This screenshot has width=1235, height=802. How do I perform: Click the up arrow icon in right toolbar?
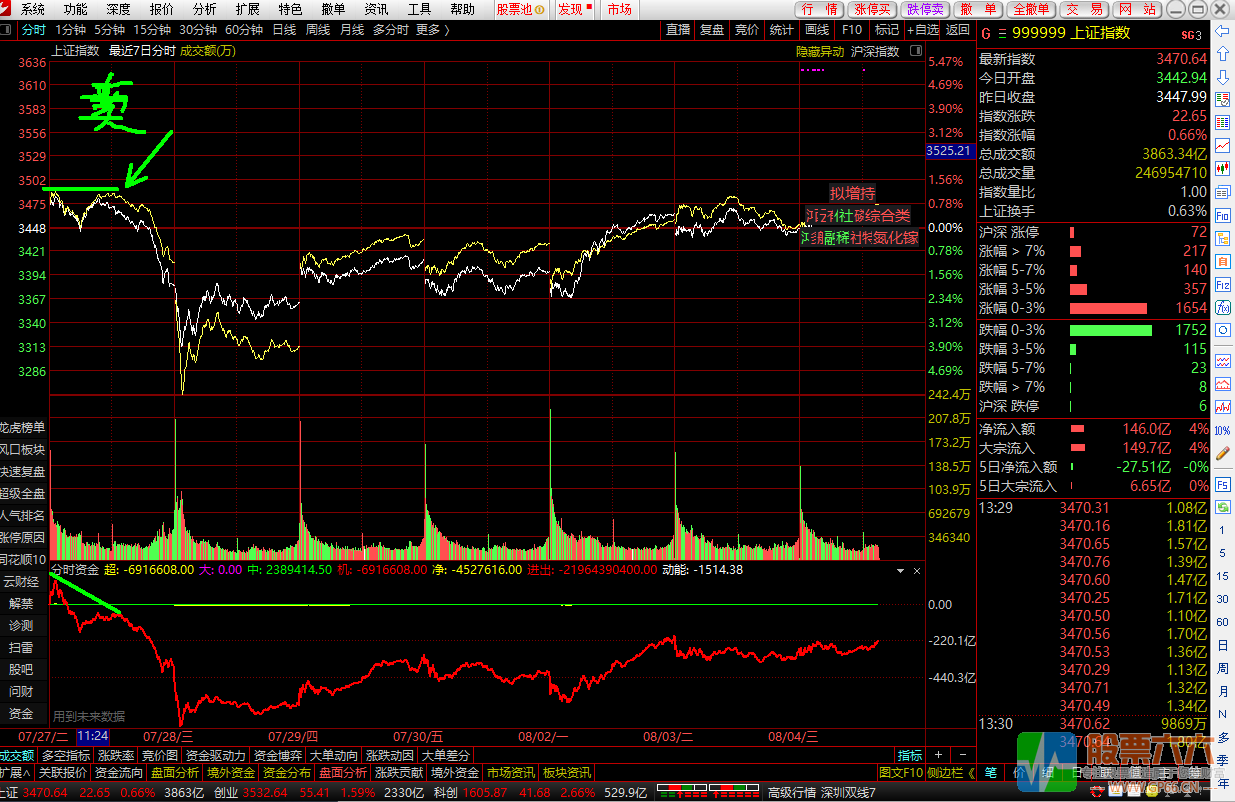[1222, 55]
